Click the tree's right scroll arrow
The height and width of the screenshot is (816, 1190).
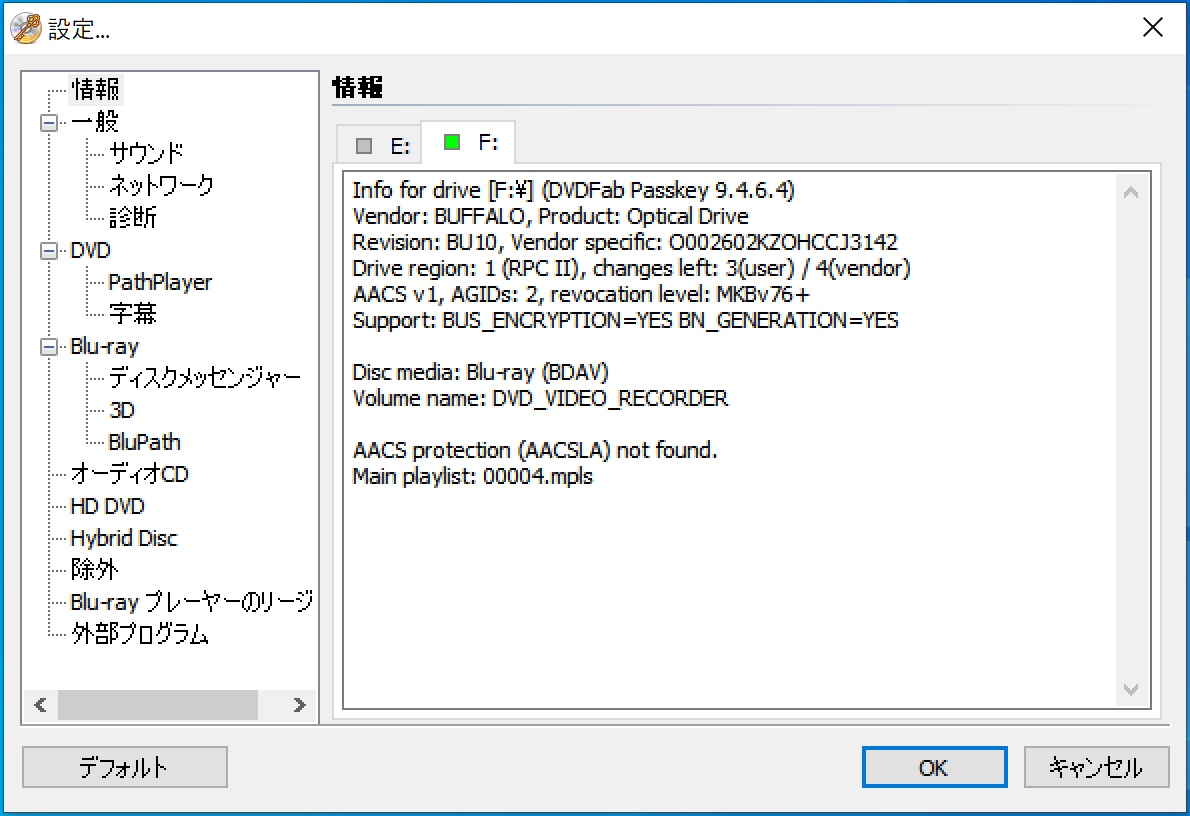(299, 705)
